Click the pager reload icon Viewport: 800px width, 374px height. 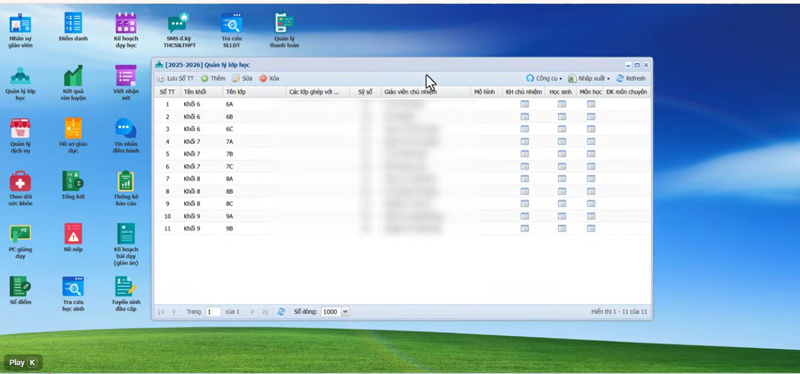[x=281, y=312]
